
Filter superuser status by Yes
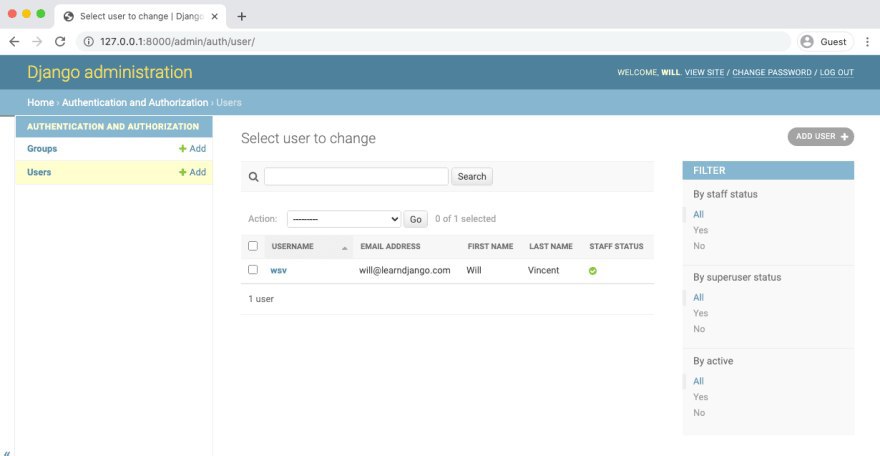[x=700, y=313]
